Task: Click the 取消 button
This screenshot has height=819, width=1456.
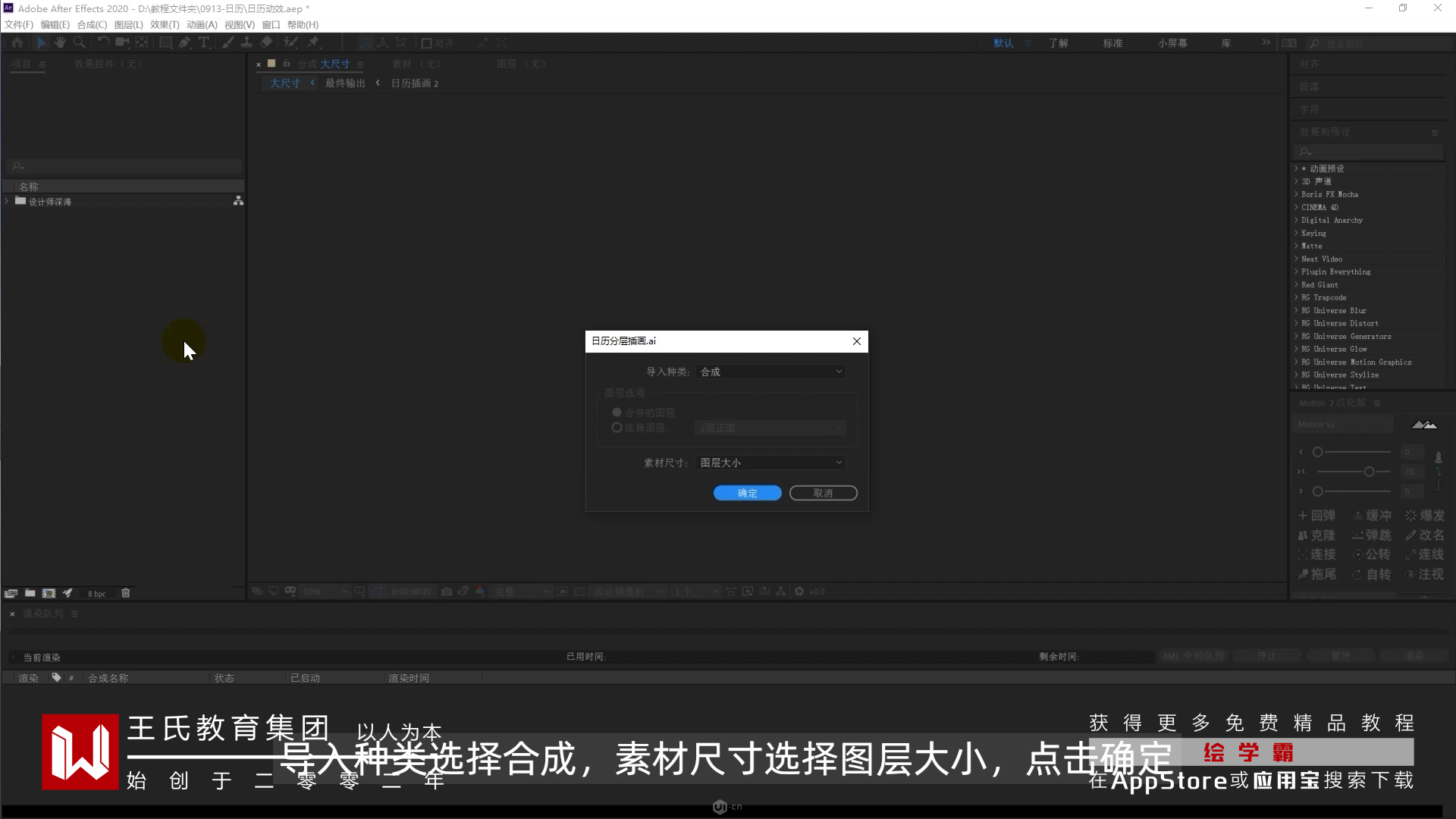Action: pos(823,493)
